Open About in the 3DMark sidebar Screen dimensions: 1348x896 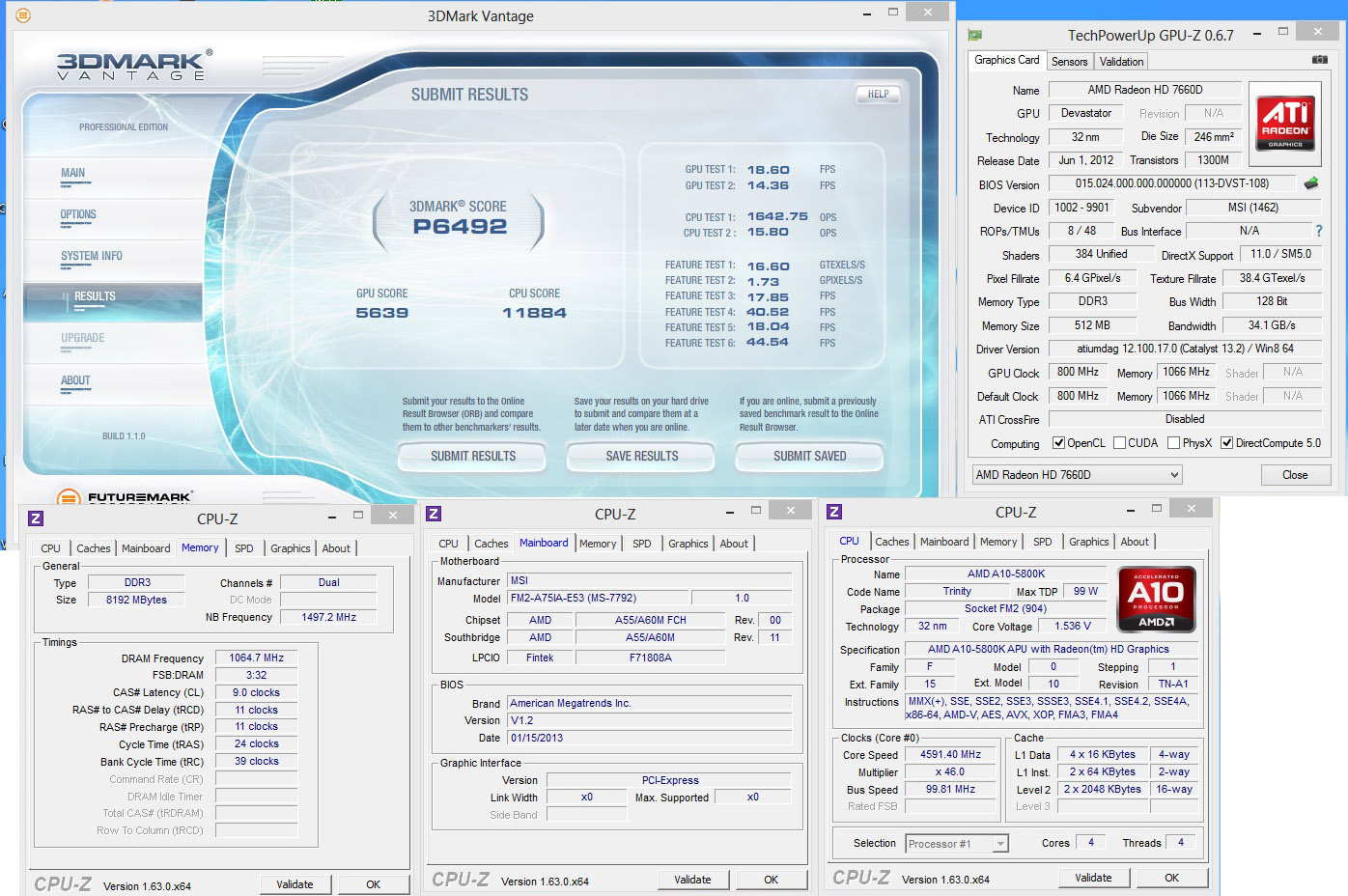point(75,380)
